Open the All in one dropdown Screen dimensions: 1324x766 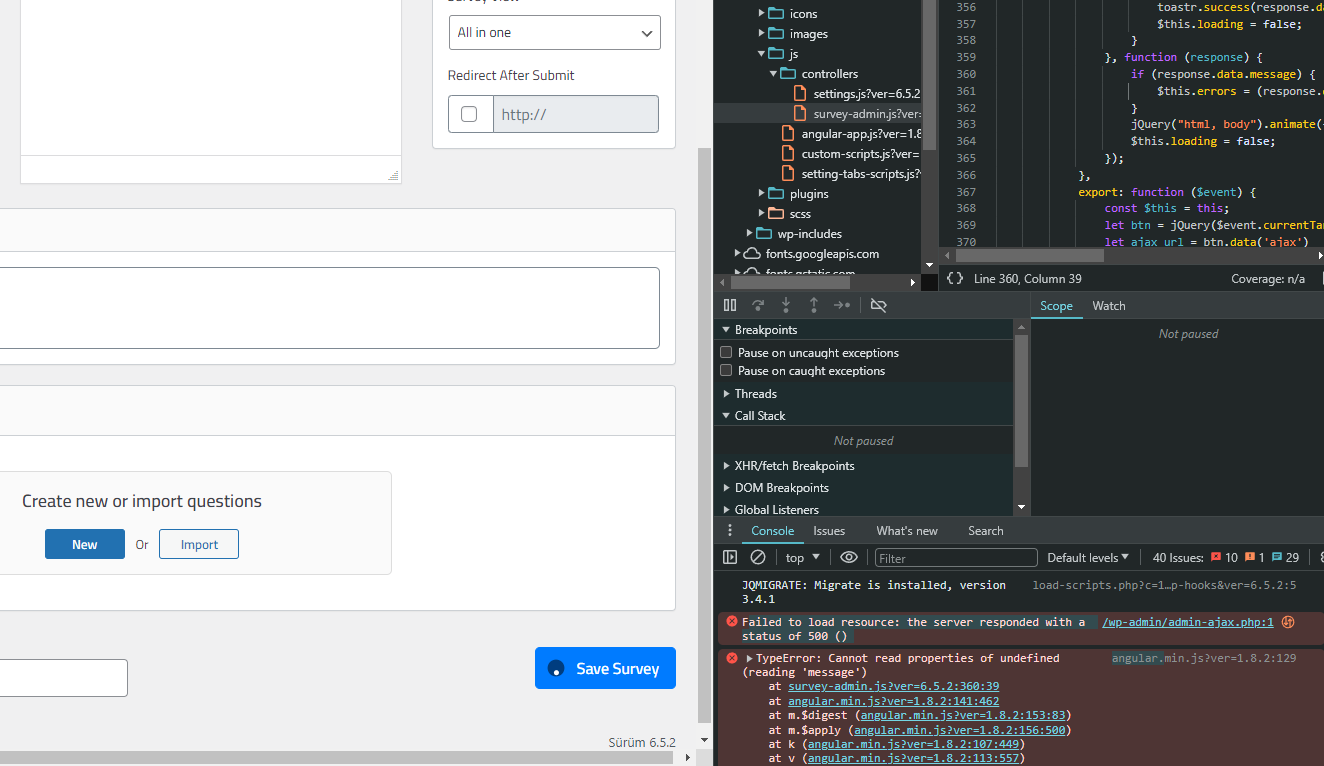[x=555, y=32]
